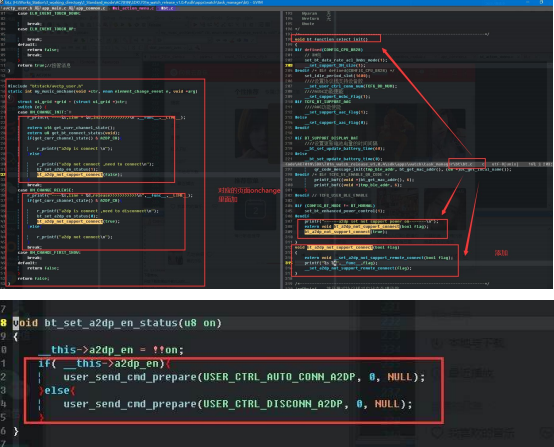Click the vertical split divider between code panes
This screenshot has width=554, height=447.
tap(282, 148)
